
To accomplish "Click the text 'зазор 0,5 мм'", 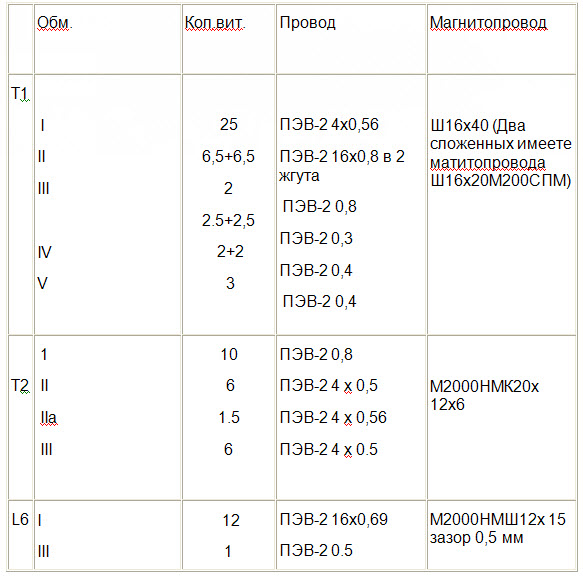I will 476,538.
